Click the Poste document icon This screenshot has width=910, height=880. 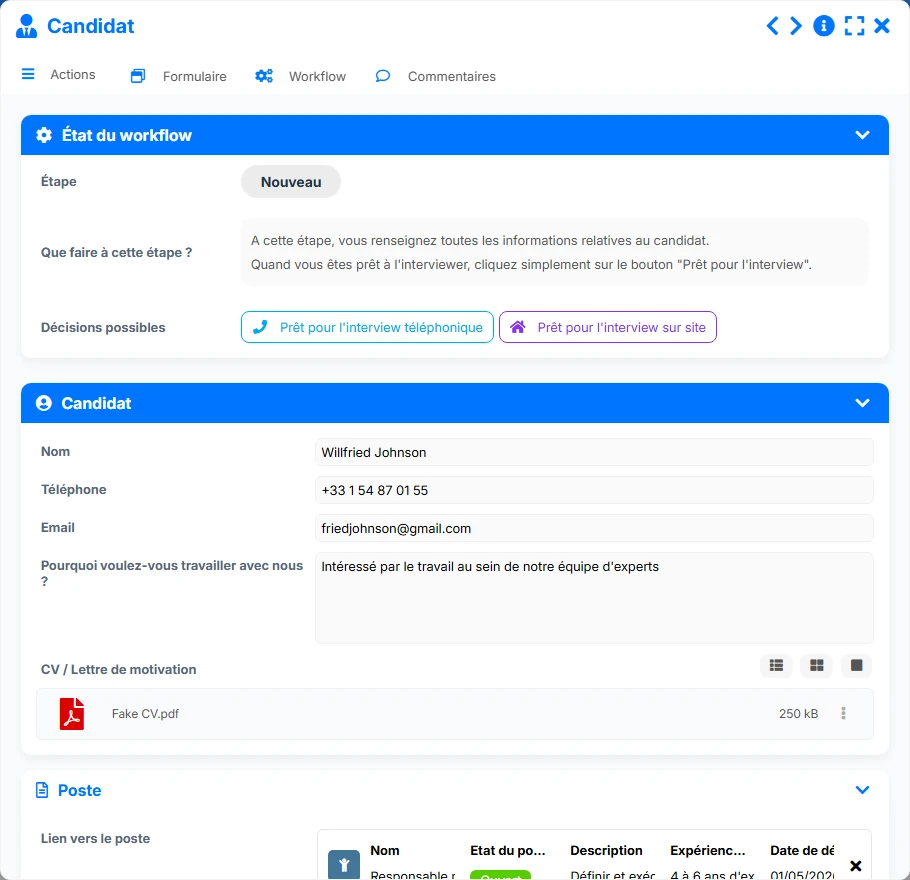click(x=42, y=790)
